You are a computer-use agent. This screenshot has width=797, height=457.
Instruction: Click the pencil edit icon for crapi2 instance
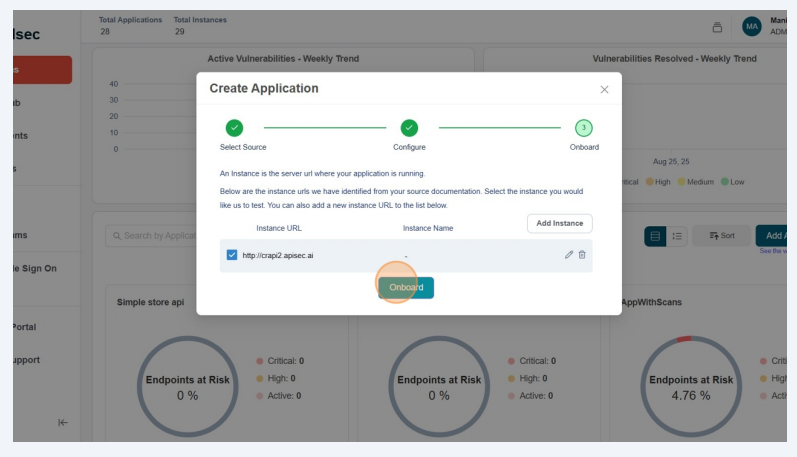tap(569, 255)
